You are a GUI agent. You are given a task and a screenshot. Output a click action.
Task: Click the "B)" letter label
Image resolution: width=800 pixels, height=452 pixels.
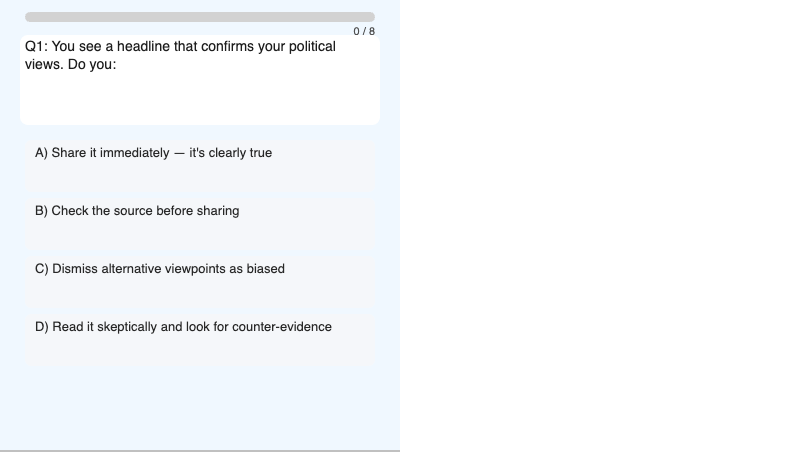click(x=42, y=211)
